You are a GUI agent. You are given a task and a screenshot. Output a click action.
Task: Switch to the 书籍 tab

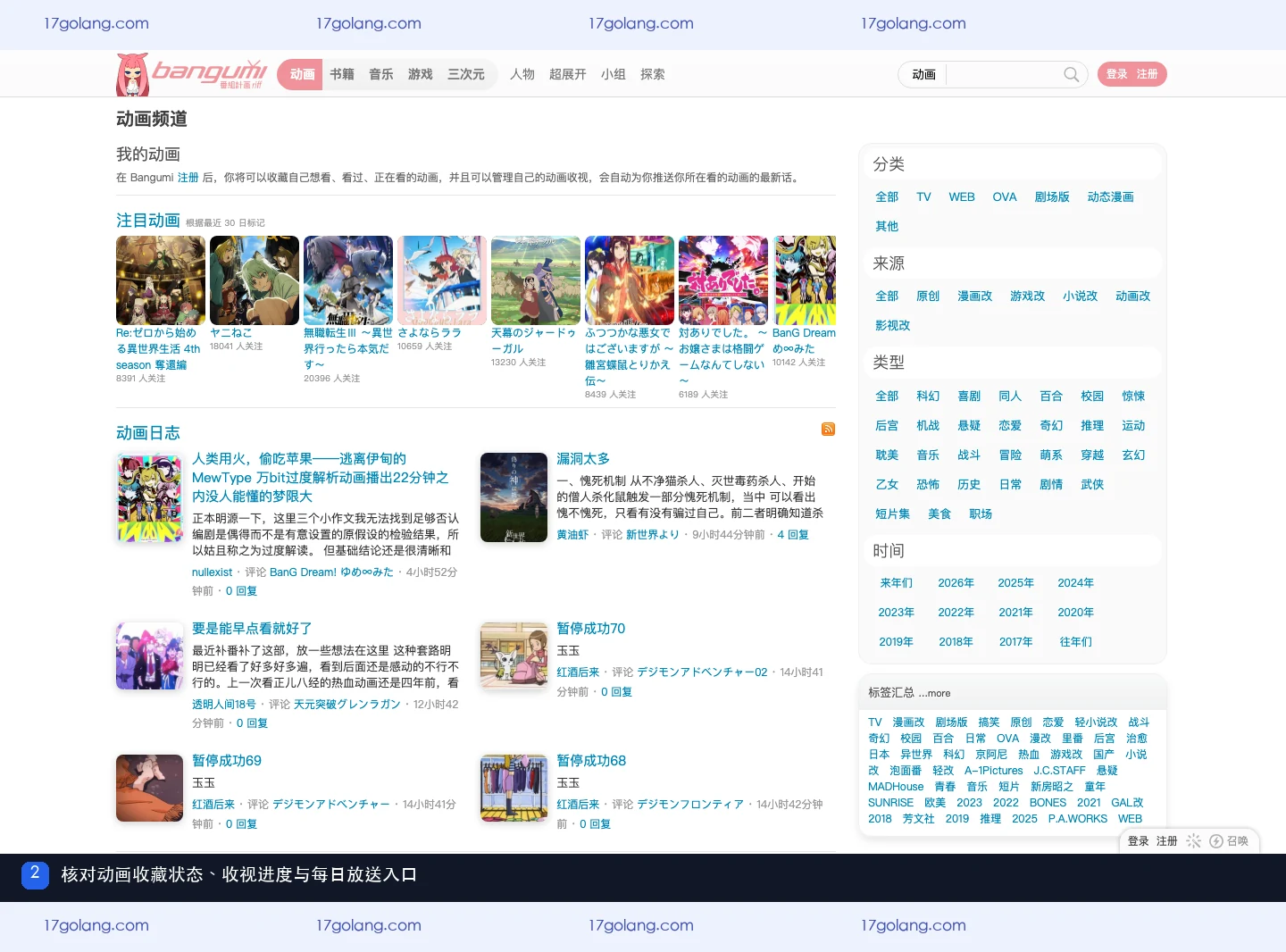click(x=342, y=74)
